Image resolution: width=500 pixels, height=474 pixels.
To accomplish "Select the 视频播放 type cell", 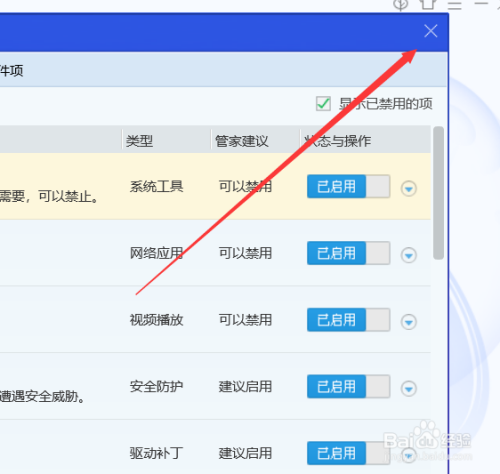I will point(156,320).
